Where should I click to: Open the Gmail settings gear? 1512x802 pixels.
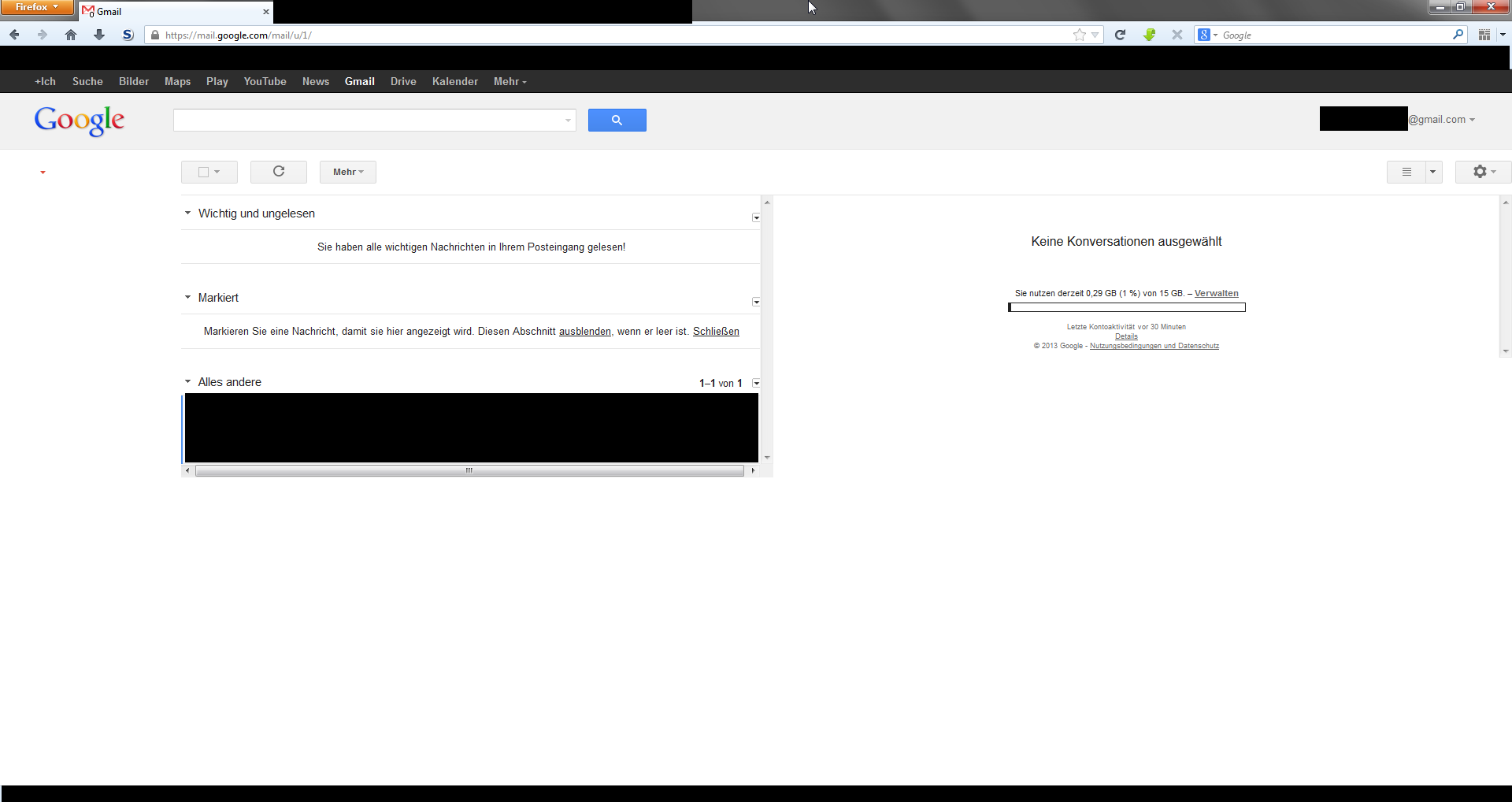tap(1483, 172)
